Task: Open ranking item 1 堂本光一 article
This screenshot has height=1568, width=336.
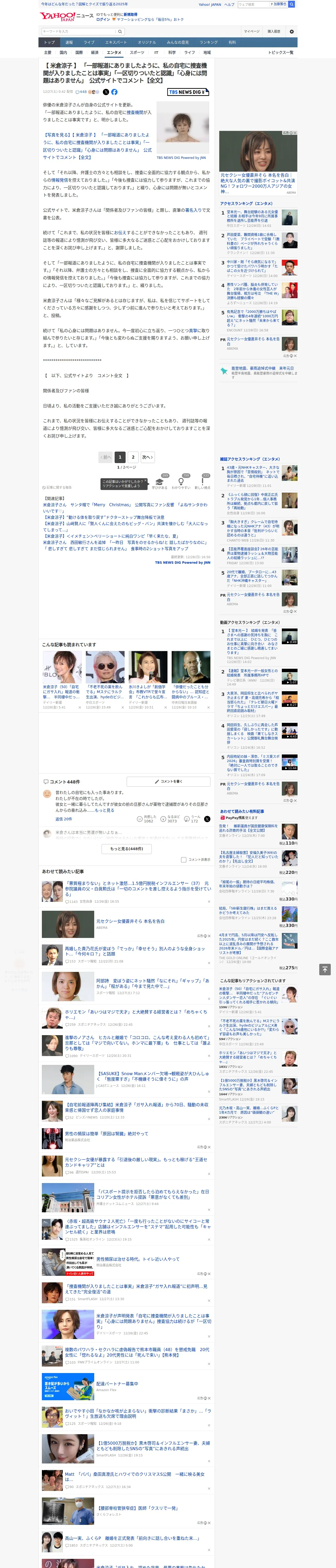Action: click(x=253, y=217)
